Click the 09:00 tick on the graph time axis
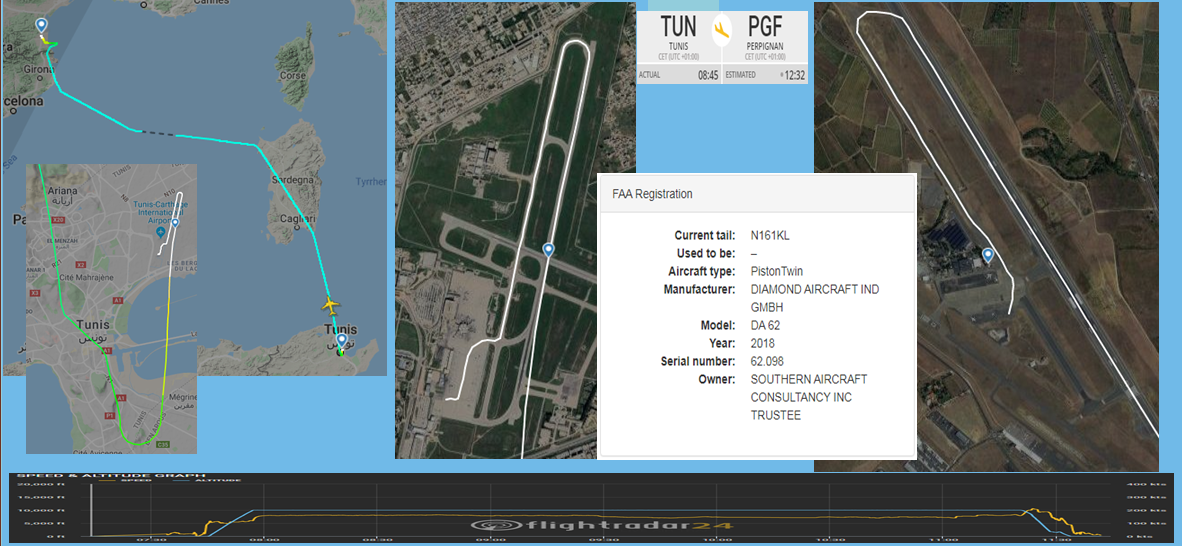Viewport: 1182px width, 546px height. pyautogui.click(x=491, y=539)
